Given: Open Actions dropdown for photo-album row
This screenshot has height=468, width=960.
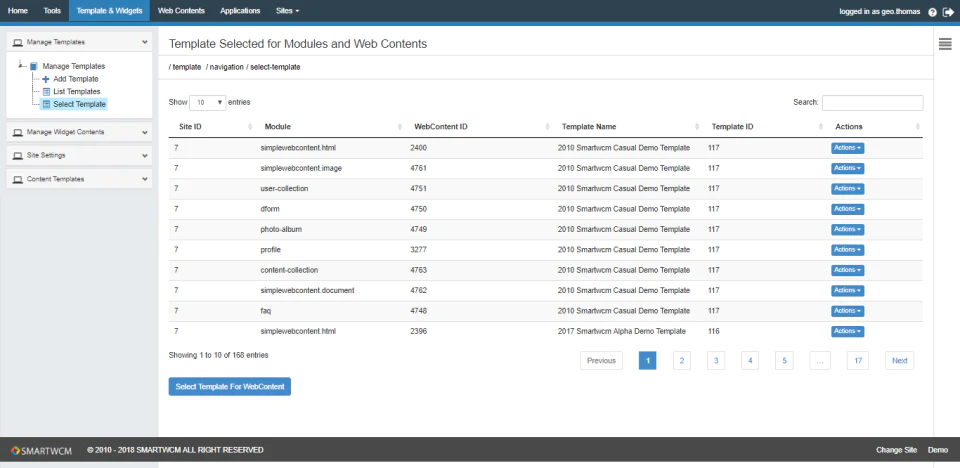Looking at the screenshot, I should click(847, 229).
